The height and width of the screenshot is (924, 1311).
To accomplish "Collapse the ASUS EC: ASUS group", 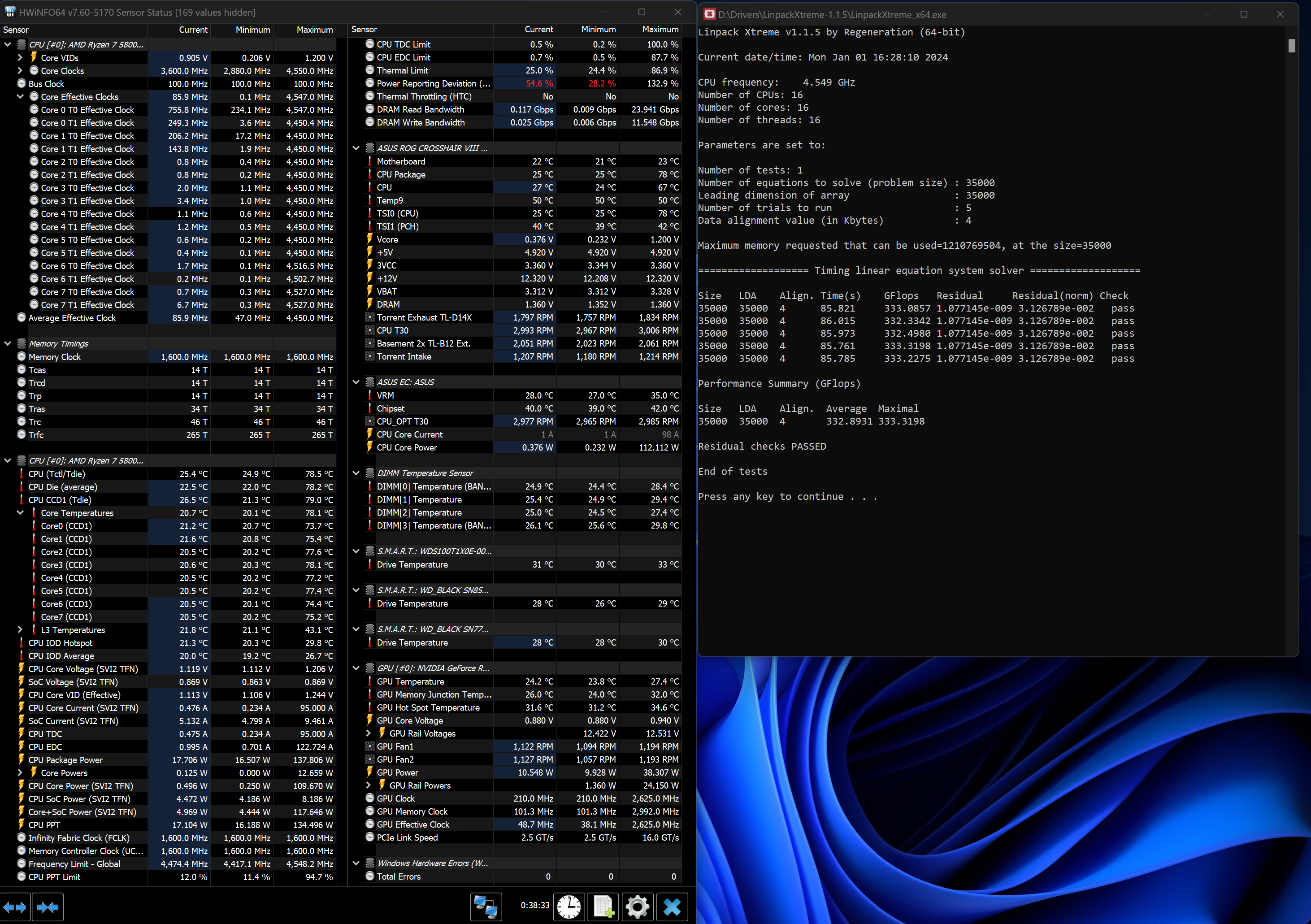I will pyautogui.click(x=356, y=382).
